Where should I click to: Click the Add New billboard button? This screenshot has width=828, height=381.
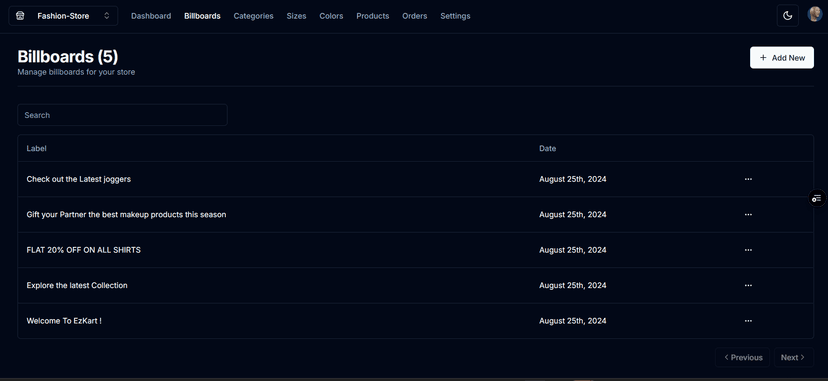coord(782,58)
